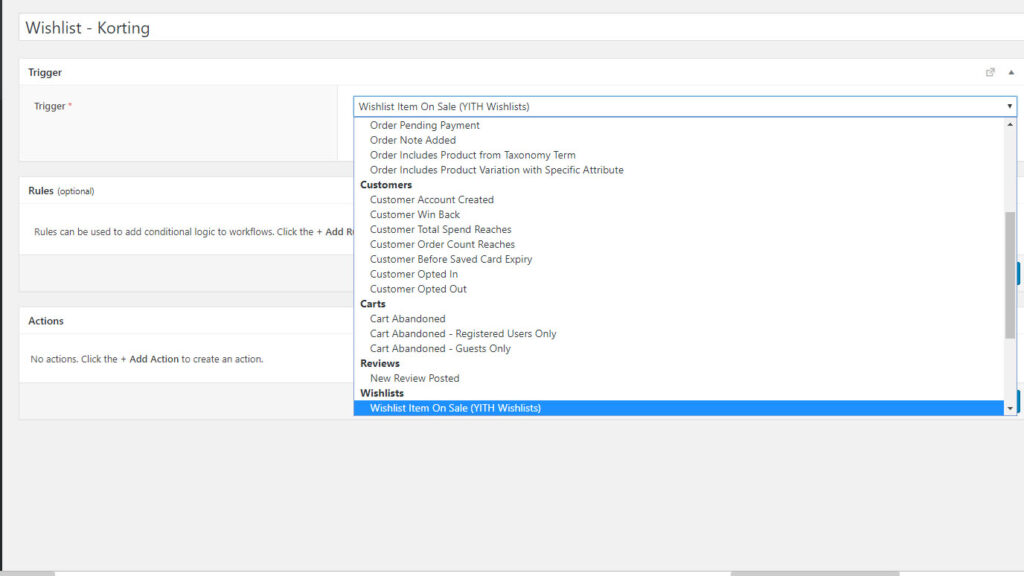
Task: Click the Carts group label in list
Action: point(373,304)
